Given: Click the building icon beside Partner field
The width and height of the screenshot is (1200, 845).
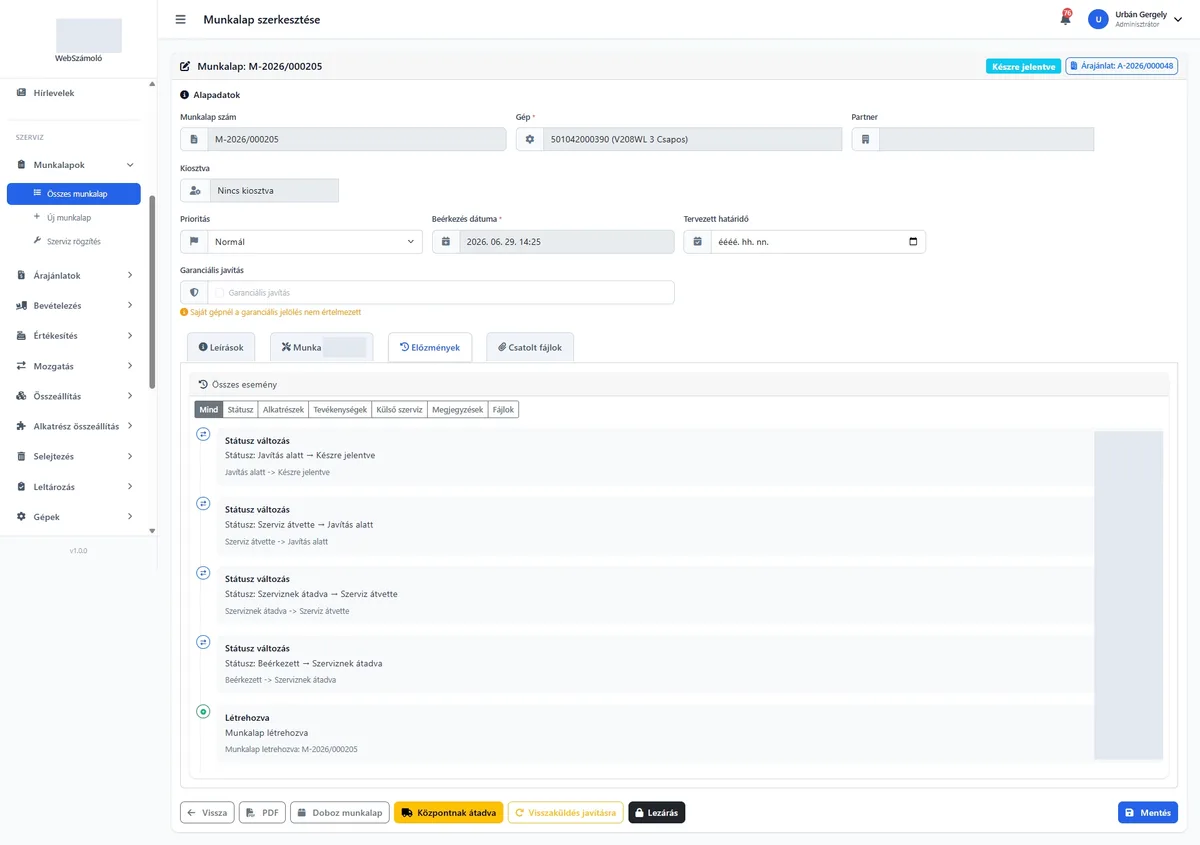Looking at the screenshot, I should pyautogui.click(x=866, y=139).
